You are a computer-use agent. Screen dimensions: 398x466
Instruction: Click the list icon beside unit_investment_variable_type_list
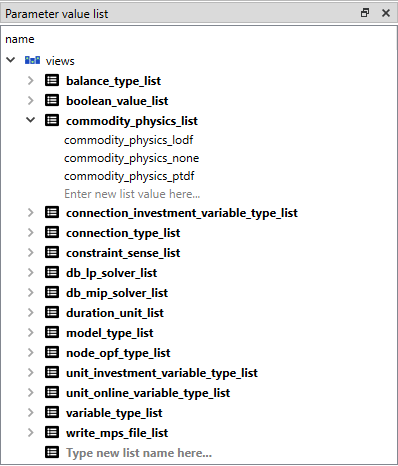52,372
